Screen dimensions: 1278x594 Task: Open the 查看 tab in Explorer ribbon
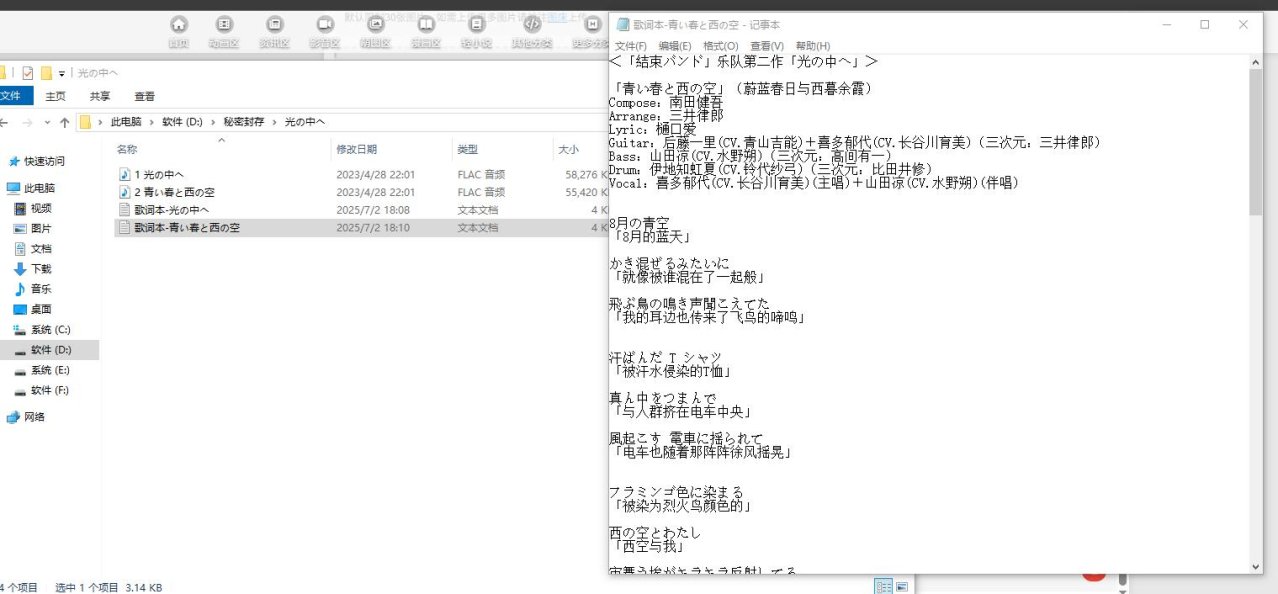[x=144, y=96]
